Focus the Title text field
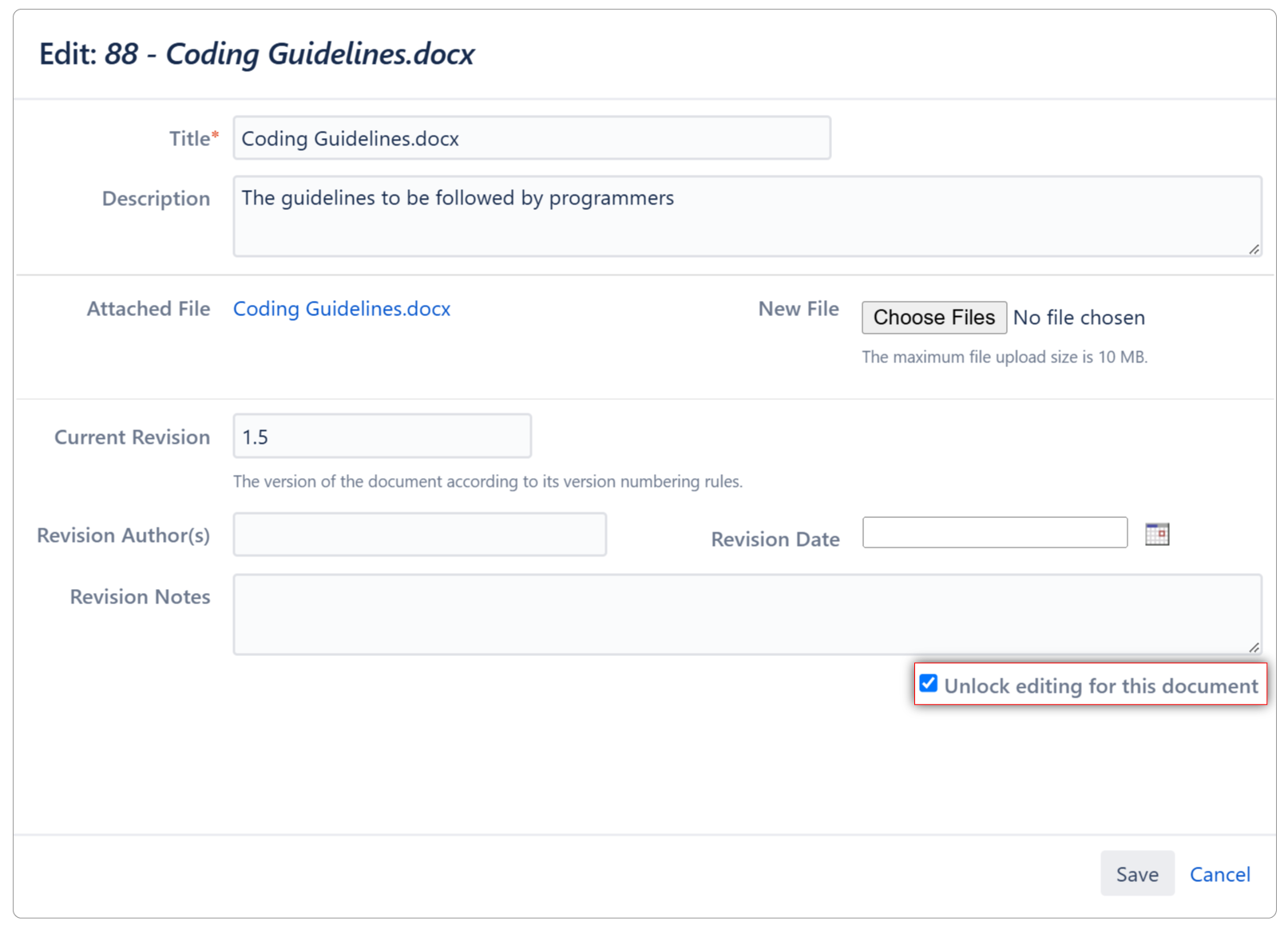The image size is (1288, 933). point(532,138)
